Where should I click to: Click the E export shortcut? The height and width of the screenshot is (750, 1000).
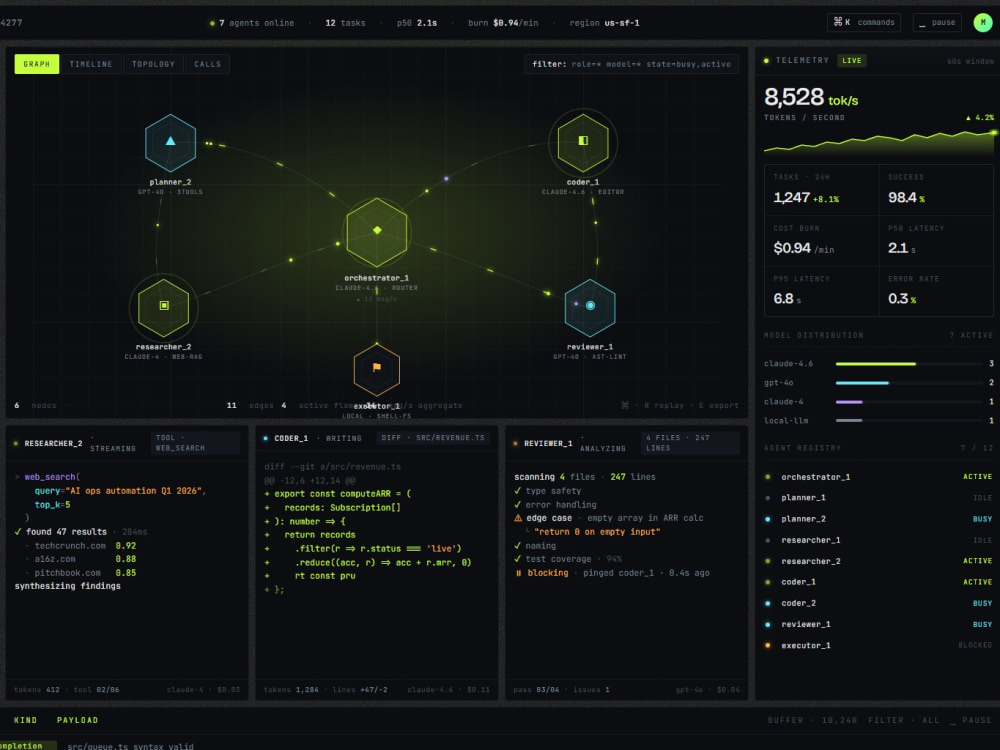(719, 405)
